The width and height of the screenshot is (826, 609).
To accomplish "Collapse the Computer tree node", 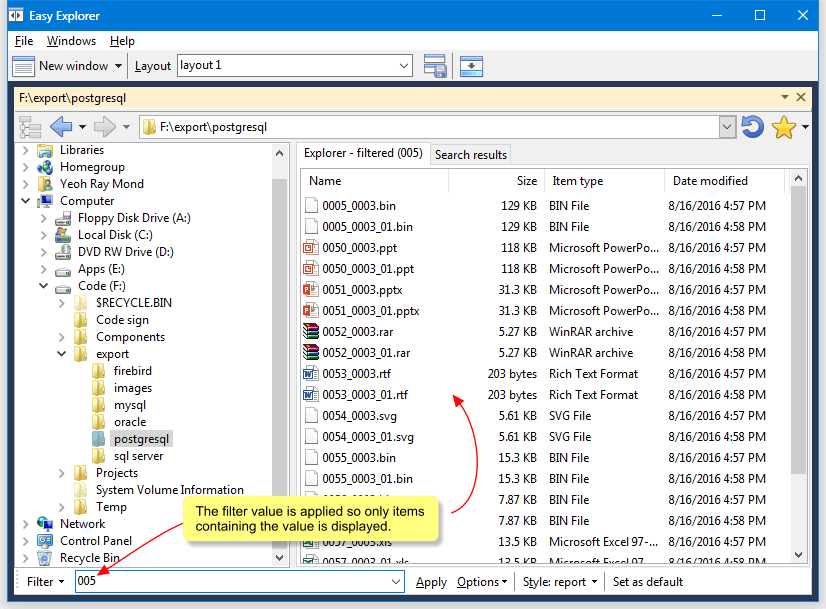I will click(25, 201).
